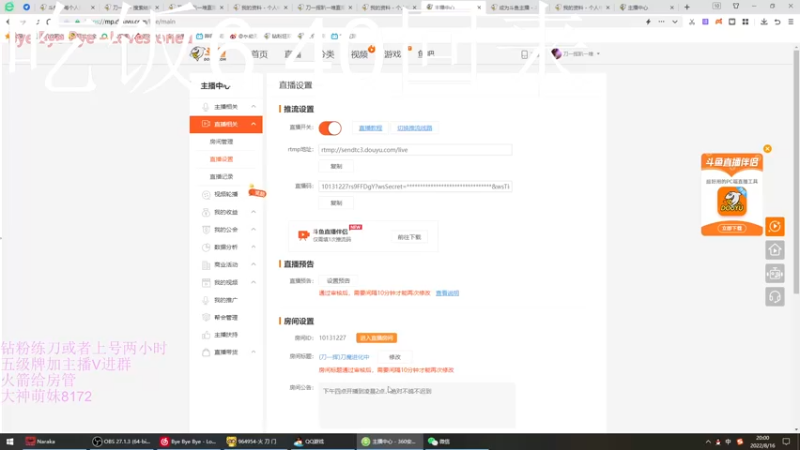Click the 斗鱼直播伴侣 camera icon
Screen dimensions: 800x450
click(304, 235)
